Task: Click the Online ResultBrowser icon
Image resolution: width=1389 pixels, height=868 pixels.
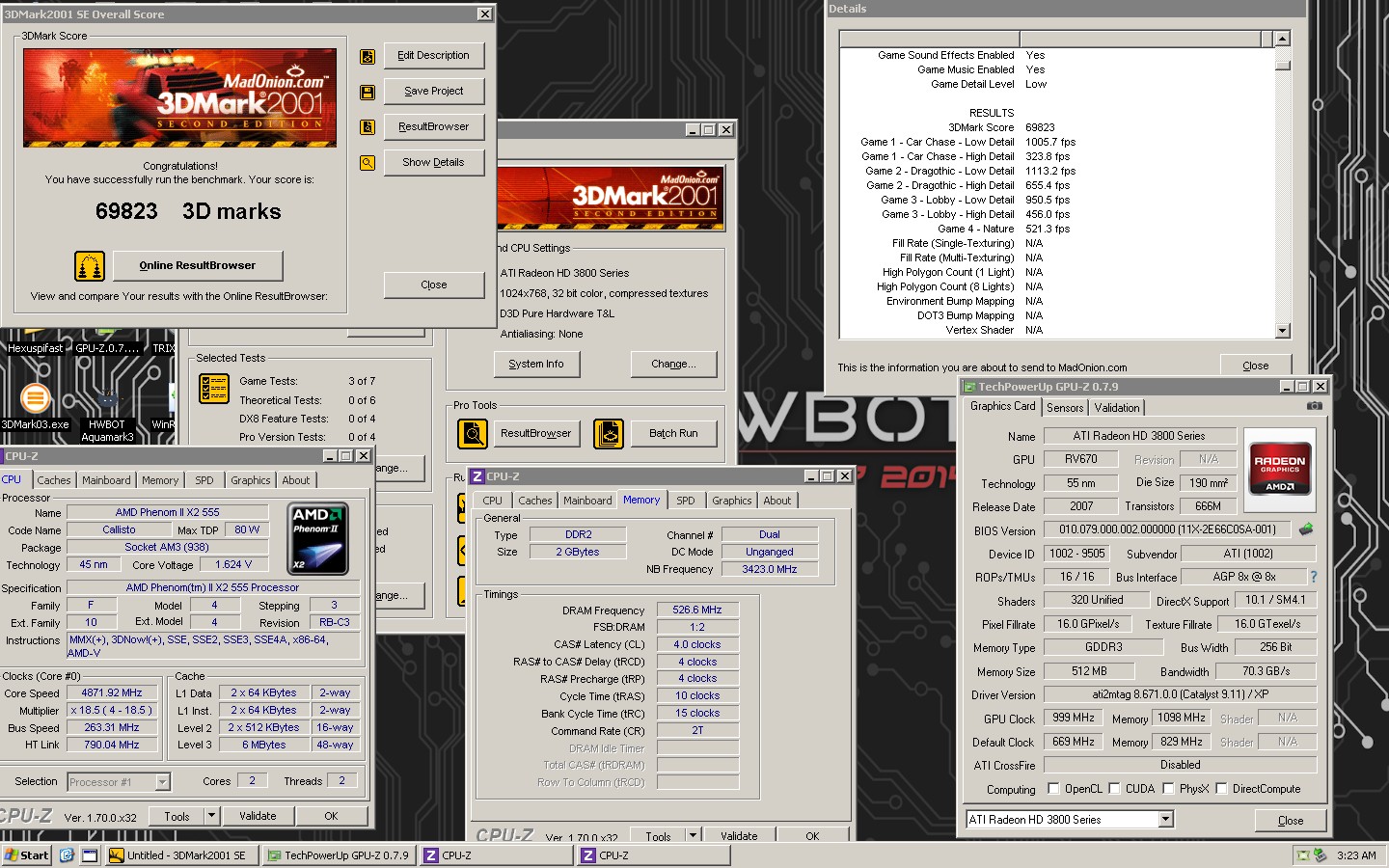Action: tap(90, 266)
